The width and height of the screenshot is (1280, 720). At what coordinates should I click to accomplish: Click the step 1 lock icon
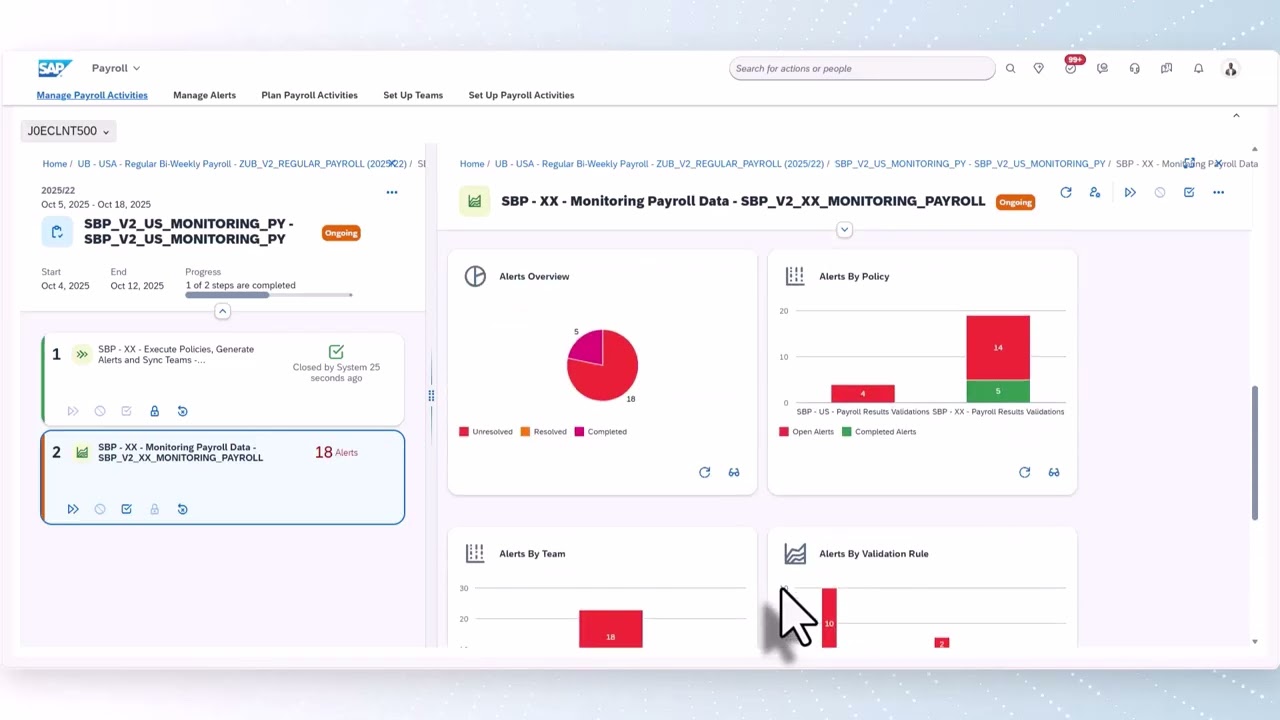coord(154,411)
